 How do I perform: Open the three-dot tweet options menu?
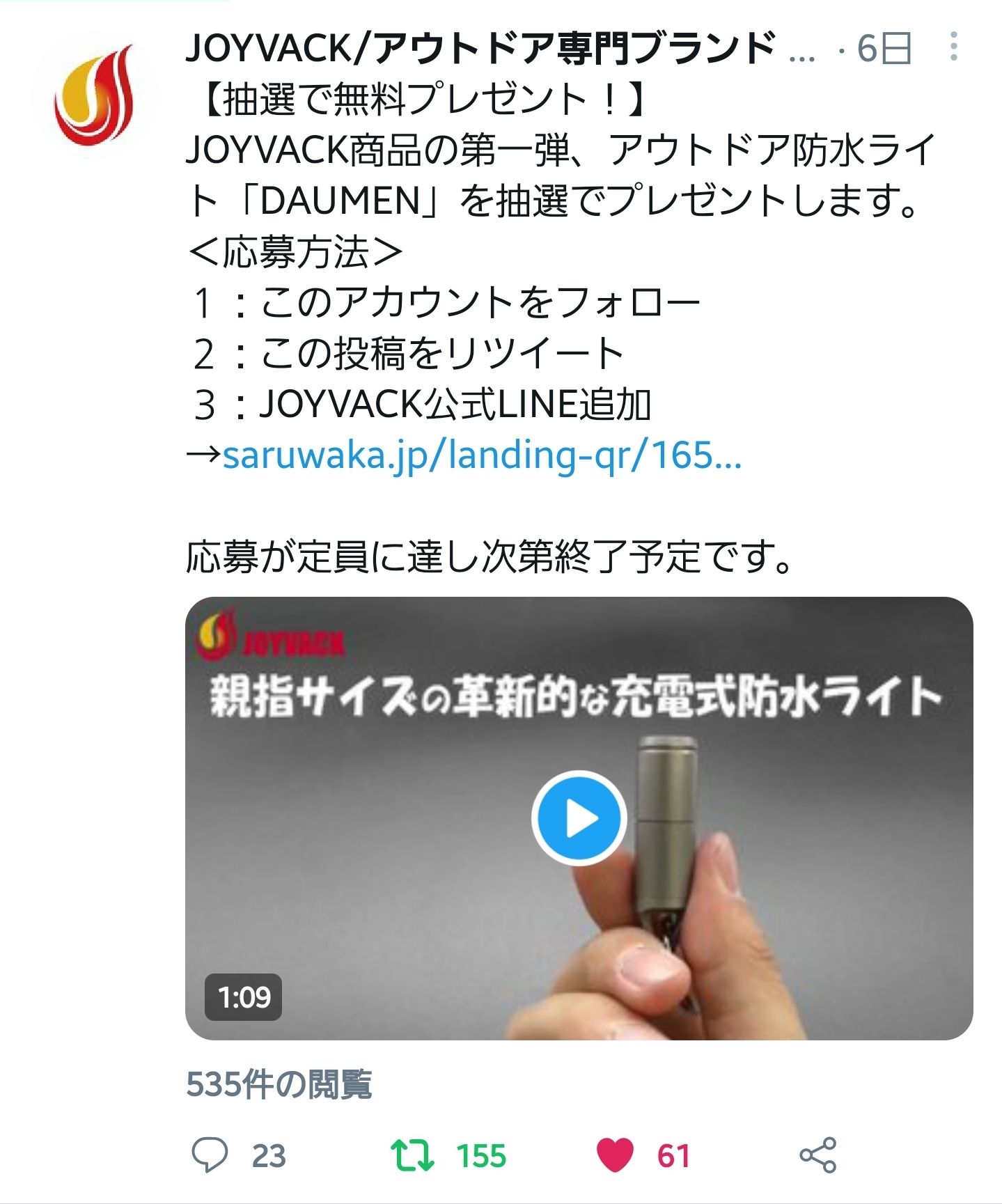click(953, 47)
